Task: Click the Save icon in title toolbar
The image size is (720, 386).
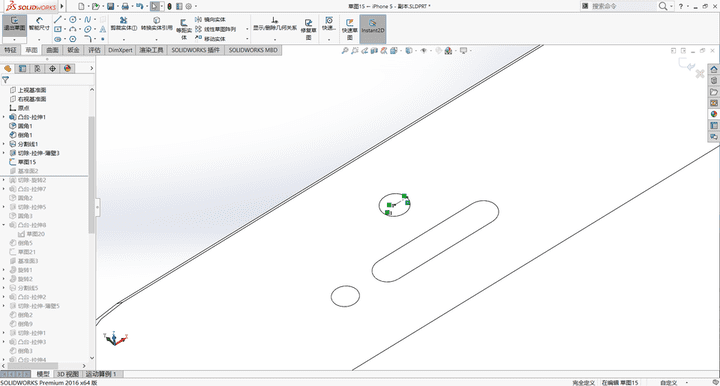Action: (111, 6)
